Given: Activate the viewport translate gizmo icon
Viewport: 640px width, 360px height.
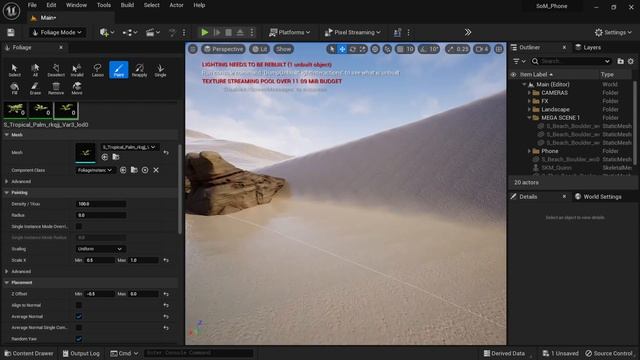Looking at the screenshot, I should [x=342, y=49].
